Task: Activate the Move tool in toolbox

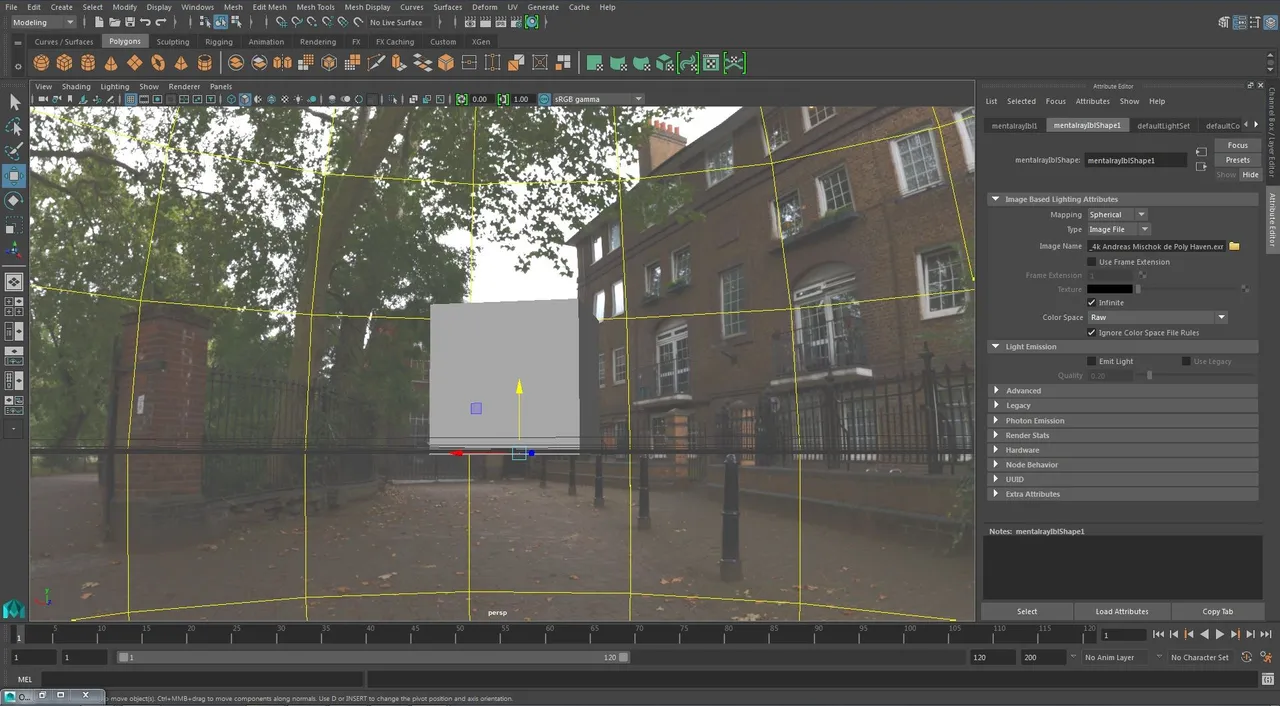Action: click(x=14, y=177)
